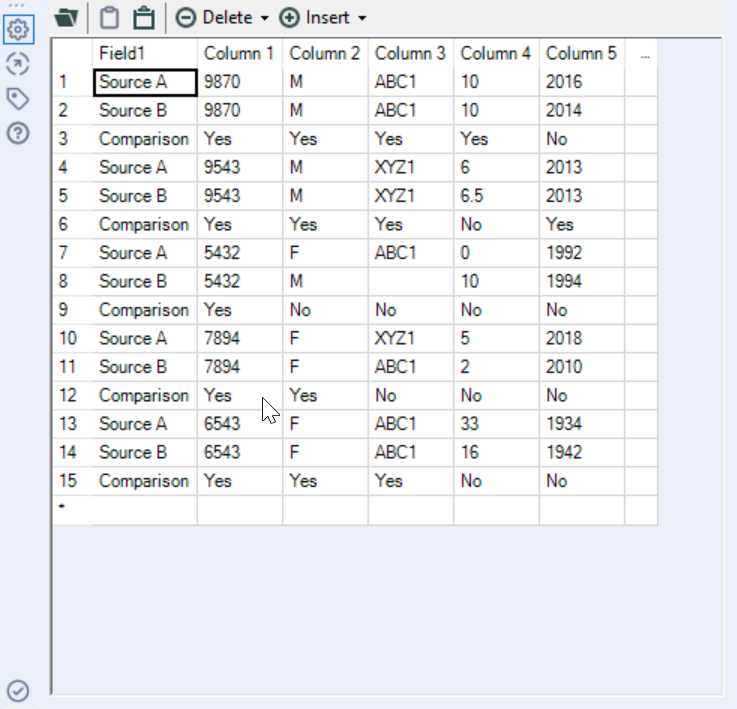Image resolution: width=737 pixels, height=709 pixels.
Task: Click the Column 4 header
Action: click(497, 53)
